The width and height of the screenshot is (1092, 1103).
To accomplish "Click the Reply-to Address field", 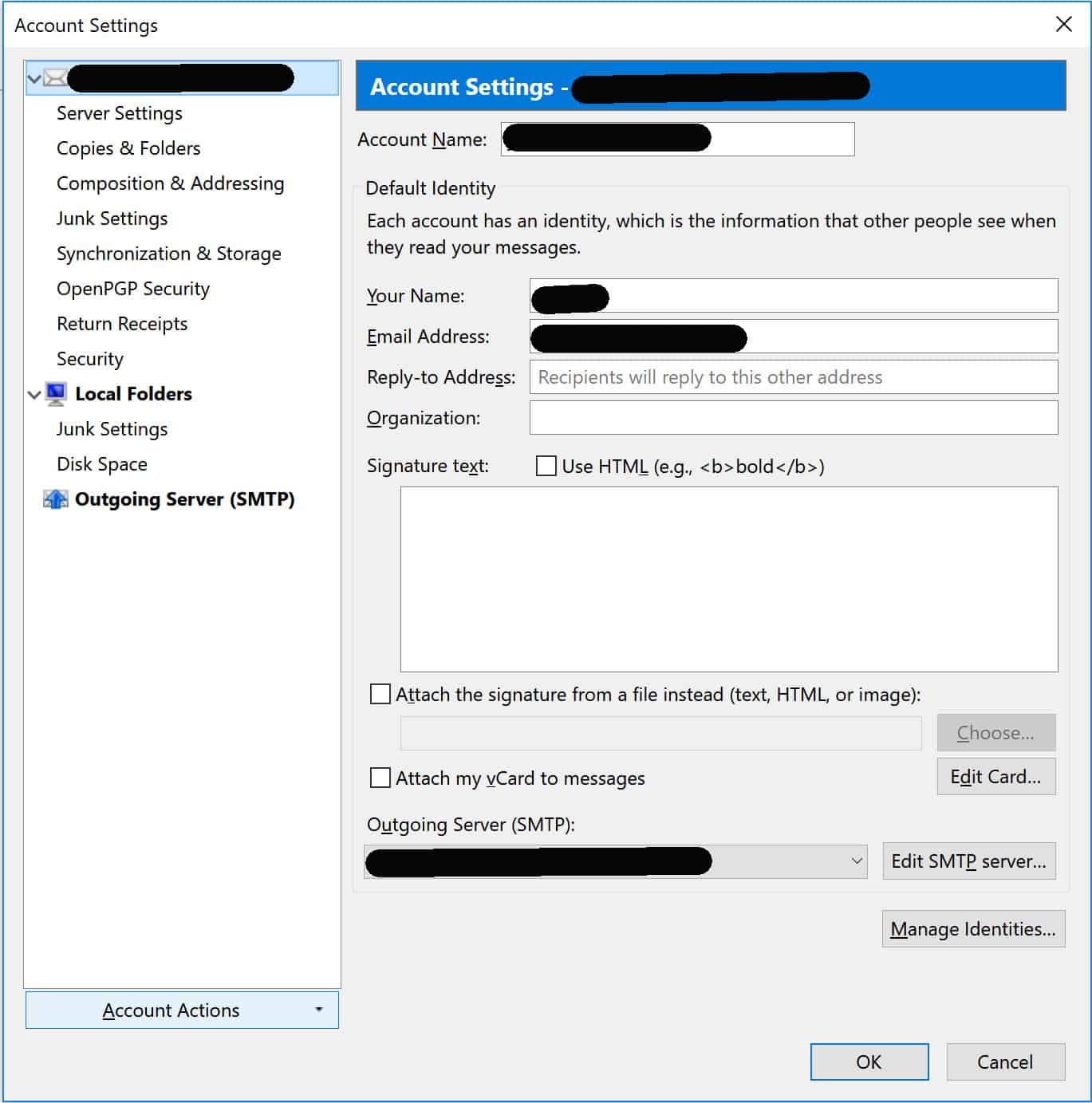I will 792,376.
